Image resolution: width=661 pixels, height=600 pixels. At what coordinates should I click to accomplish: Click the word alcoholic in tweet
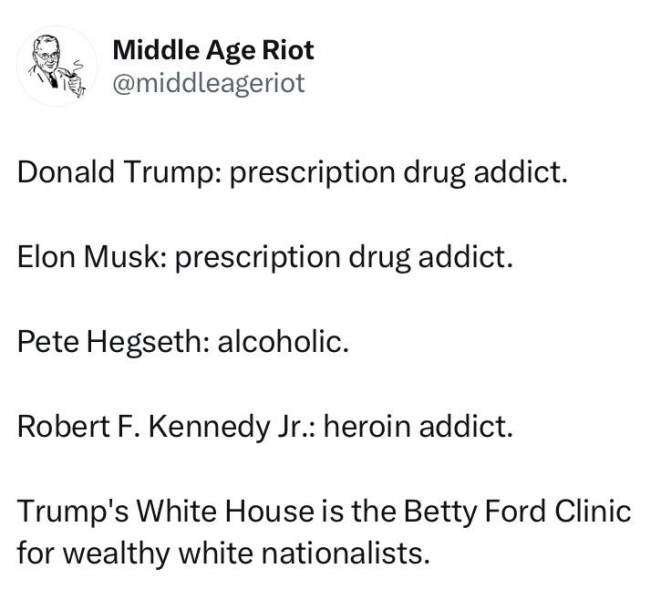pos(283,341)
